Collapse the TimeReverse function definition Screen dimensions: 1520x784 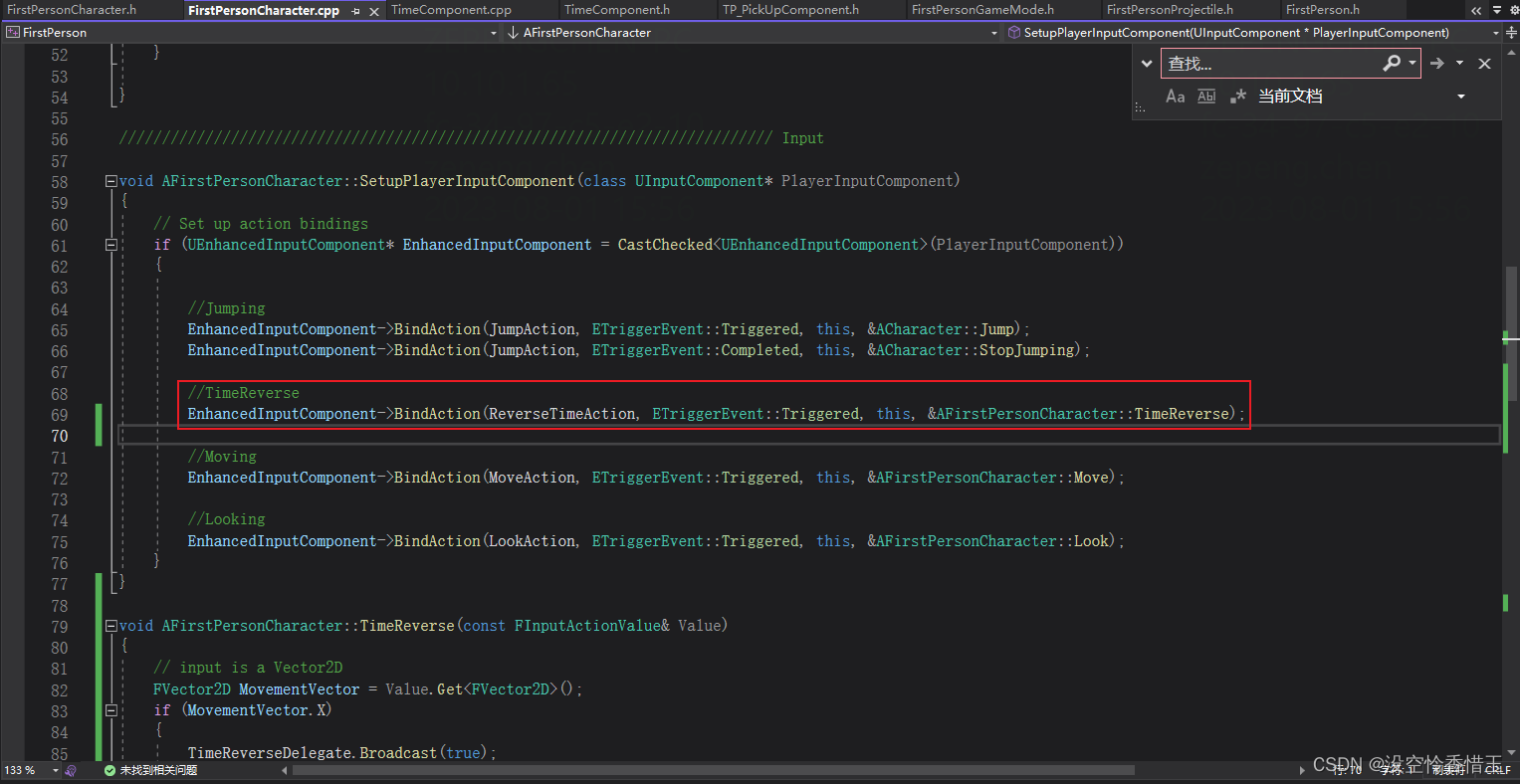pos(109,625)
